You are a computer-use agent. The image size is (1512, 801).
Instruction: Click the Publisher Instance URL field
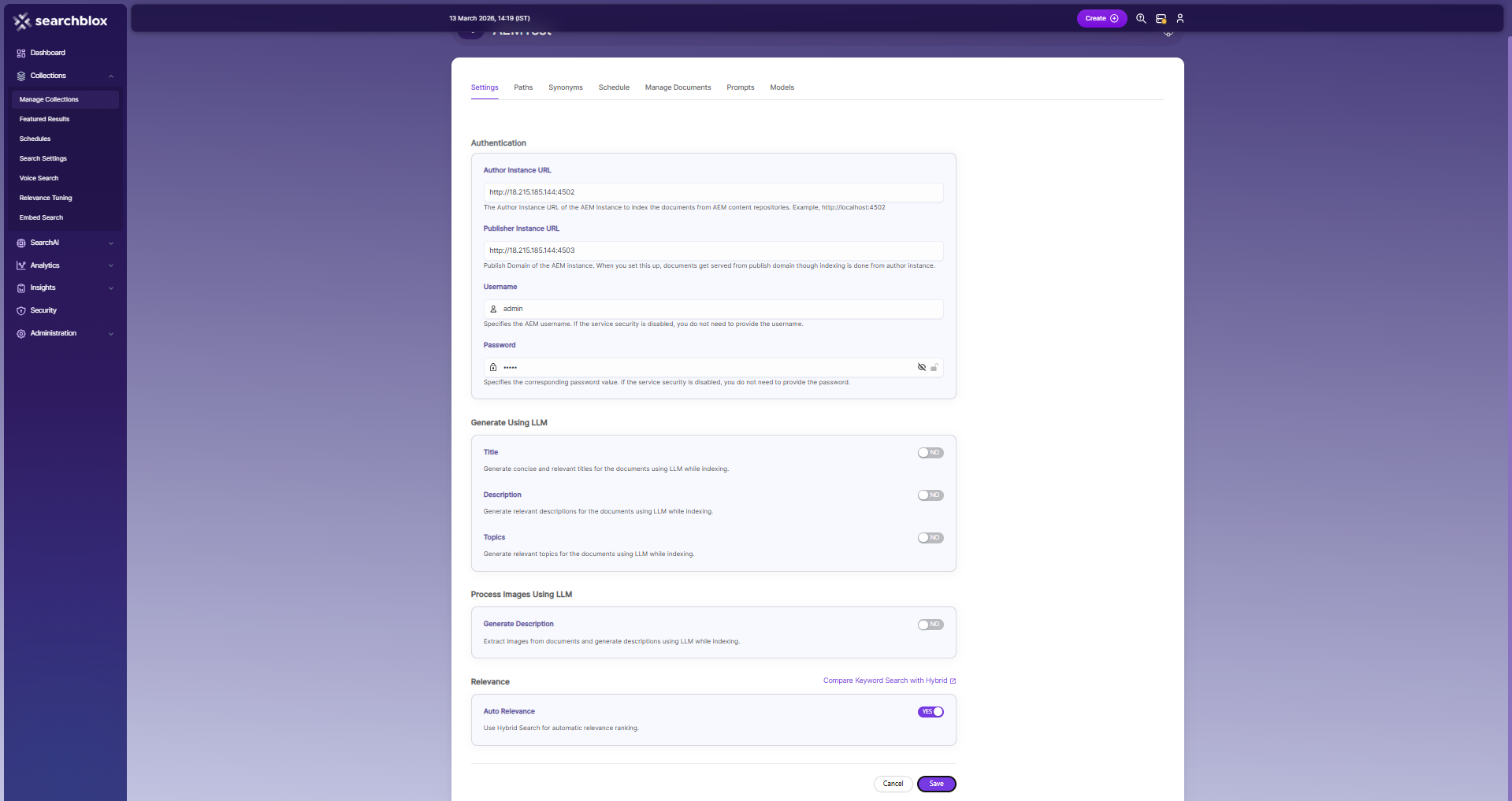[x=713, y=251]
